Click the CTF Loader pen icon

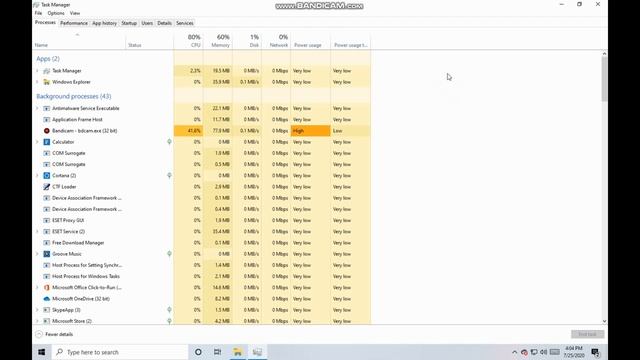[x=47, y=187]
